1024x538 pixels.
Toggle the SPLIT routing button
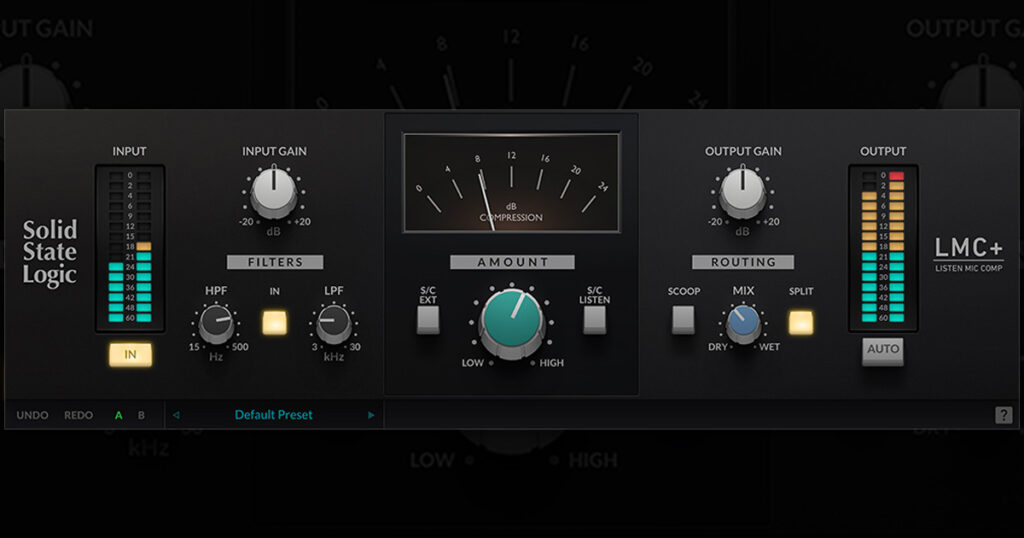[801, 323]
